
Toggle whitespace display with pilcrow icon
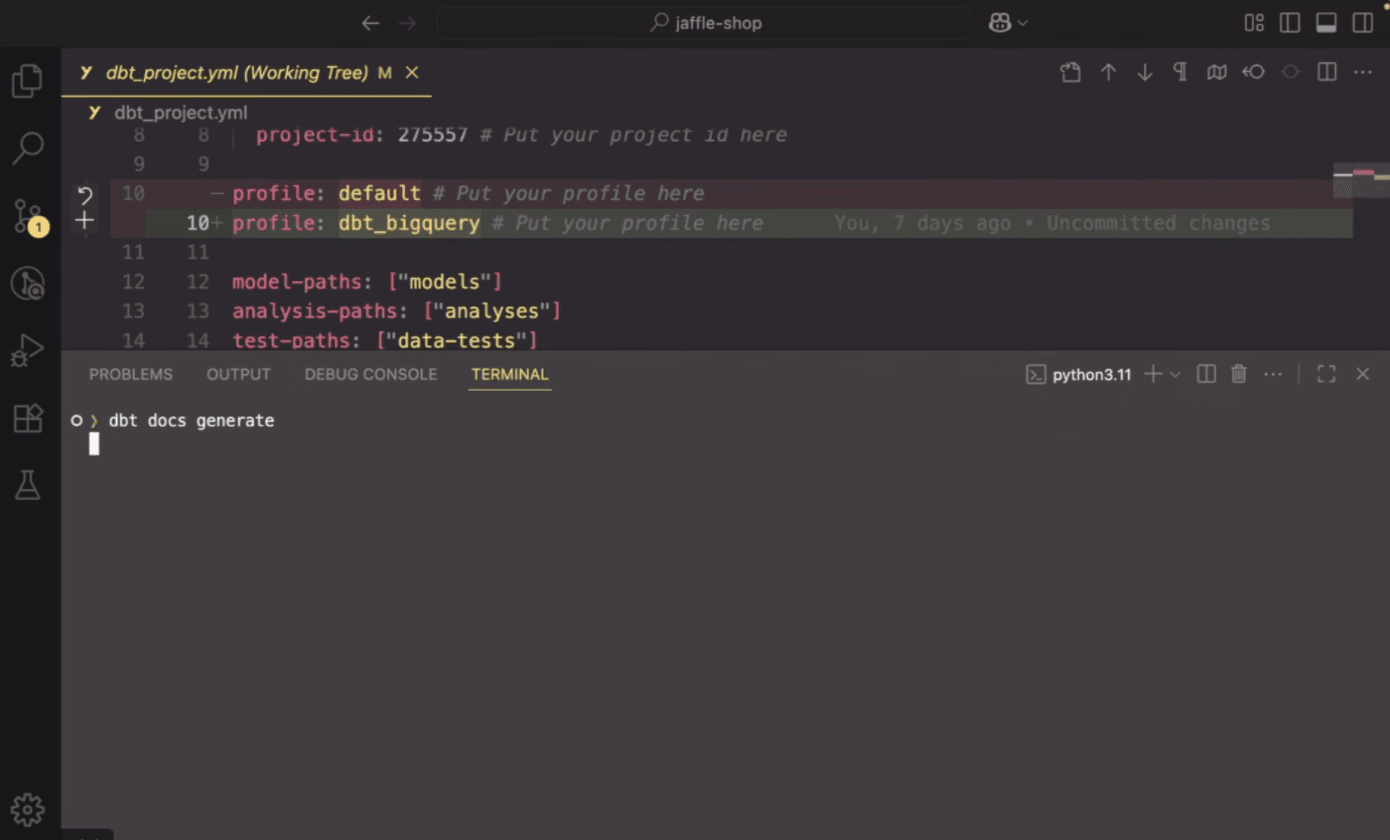[x=1180, y=73]
